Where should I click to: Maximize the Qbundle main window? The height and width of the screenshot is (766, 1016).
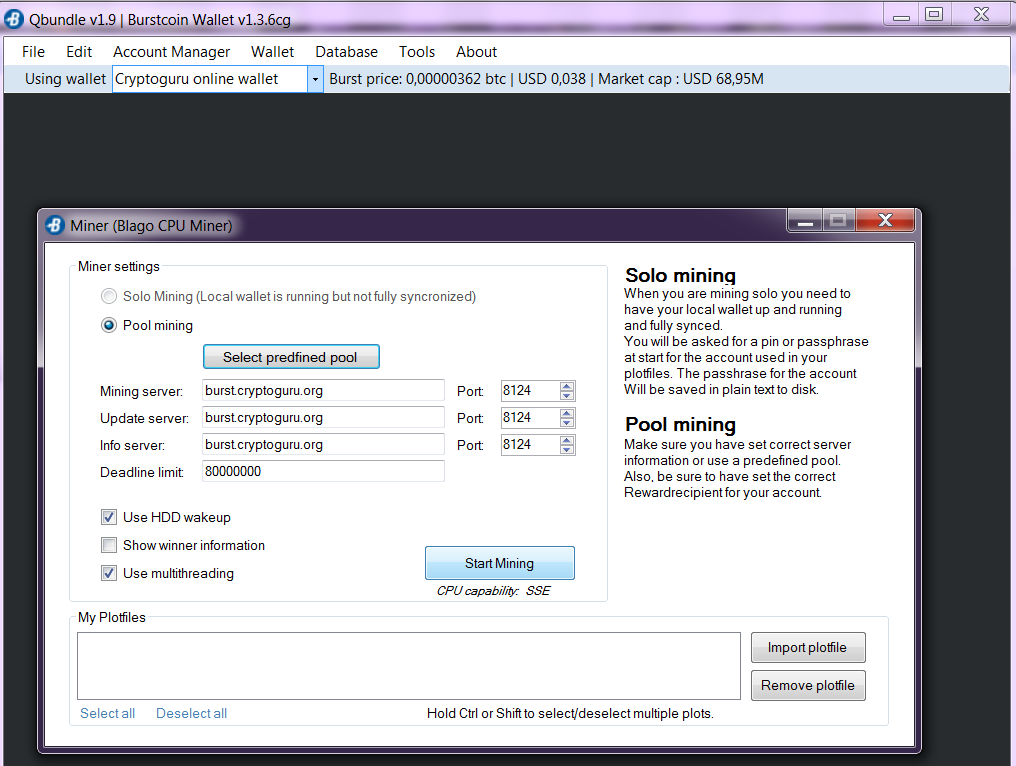pyautogui.click(x=934, y=14)
